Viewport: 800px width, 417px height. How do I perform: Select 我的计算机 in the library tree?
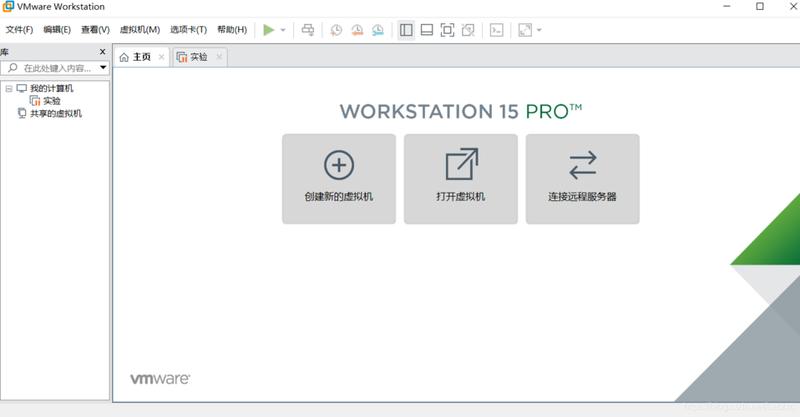52,88
